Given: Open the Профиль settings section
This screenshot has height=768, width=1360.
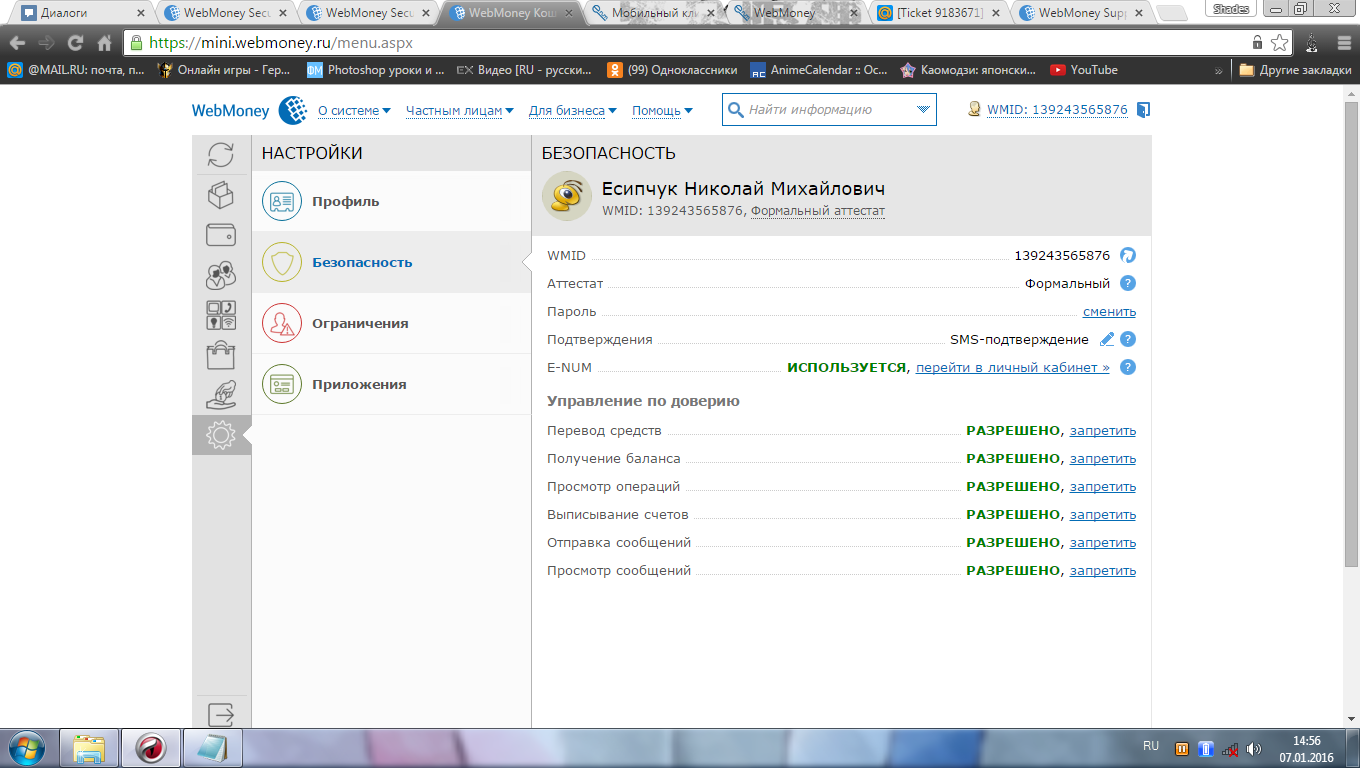Looking at the screenshot, I should 391,201.
